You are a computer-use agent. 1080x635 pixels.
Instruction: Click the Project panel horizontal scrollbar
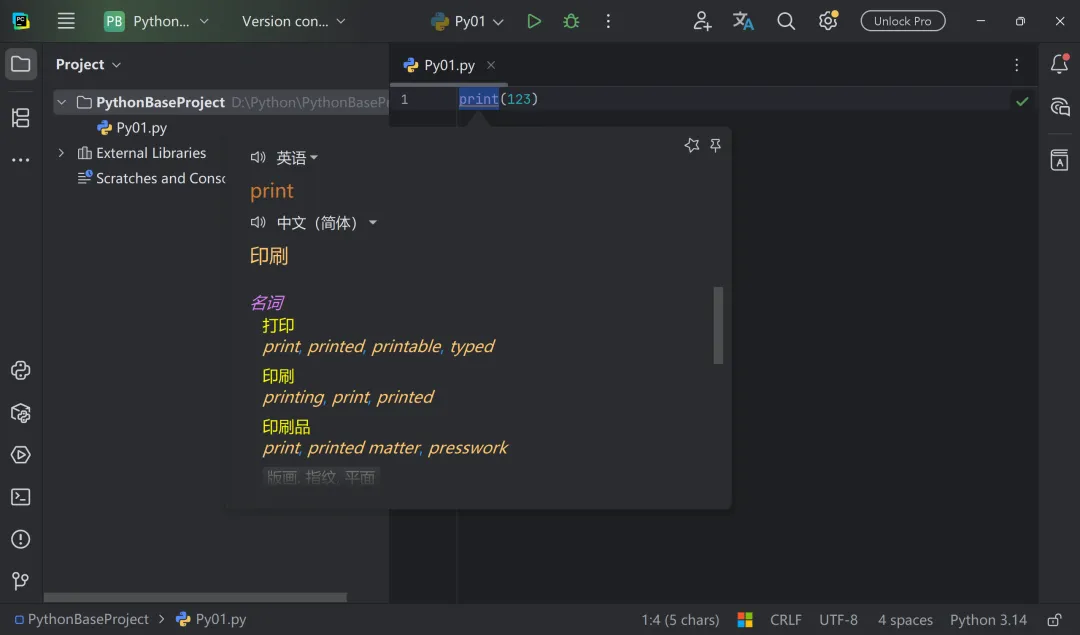pyautogui.click(x=196, y=597)
